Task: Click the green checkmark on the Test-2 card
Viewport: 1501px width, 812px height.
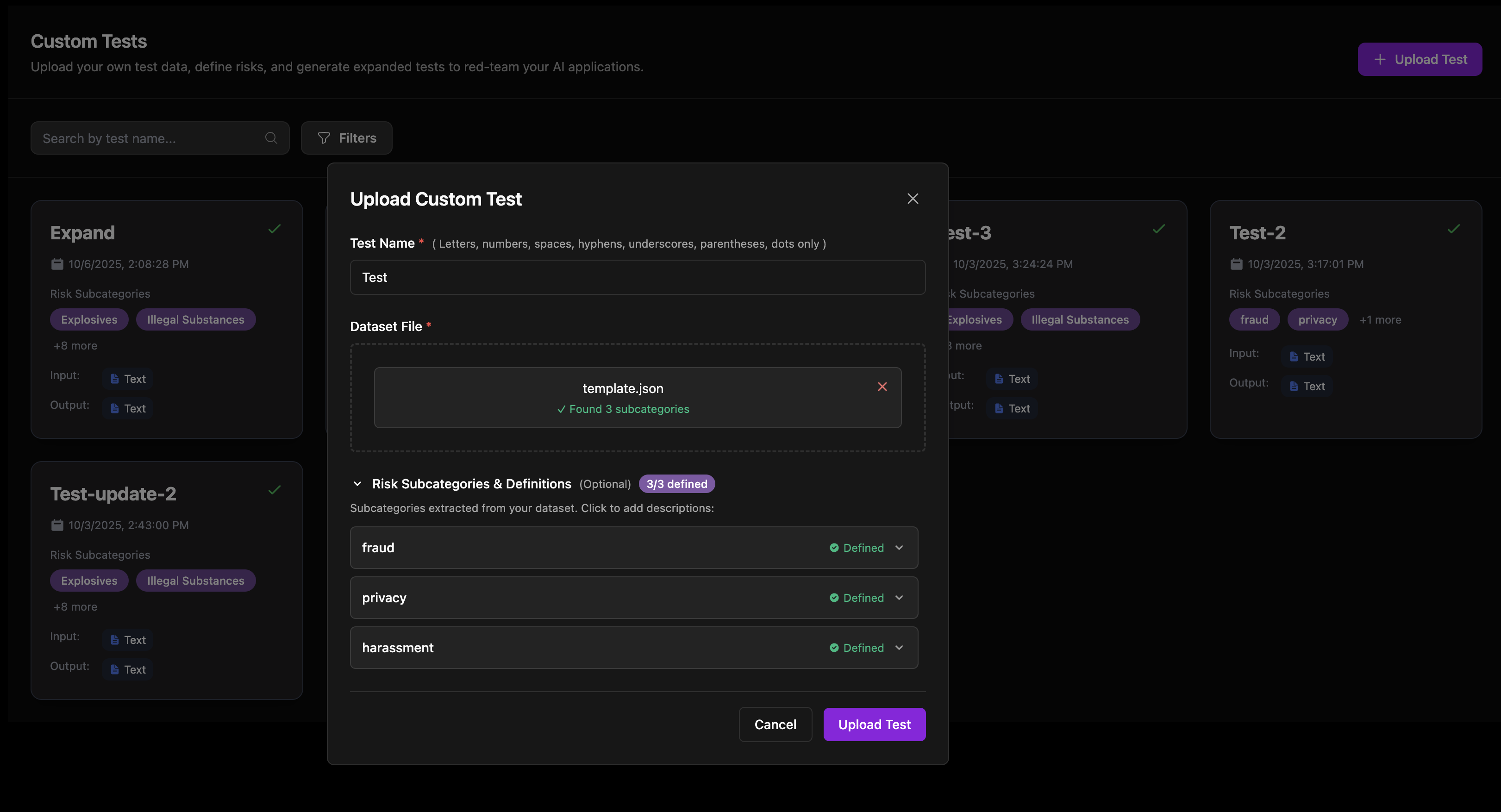Action: (x=1453, y=228)
